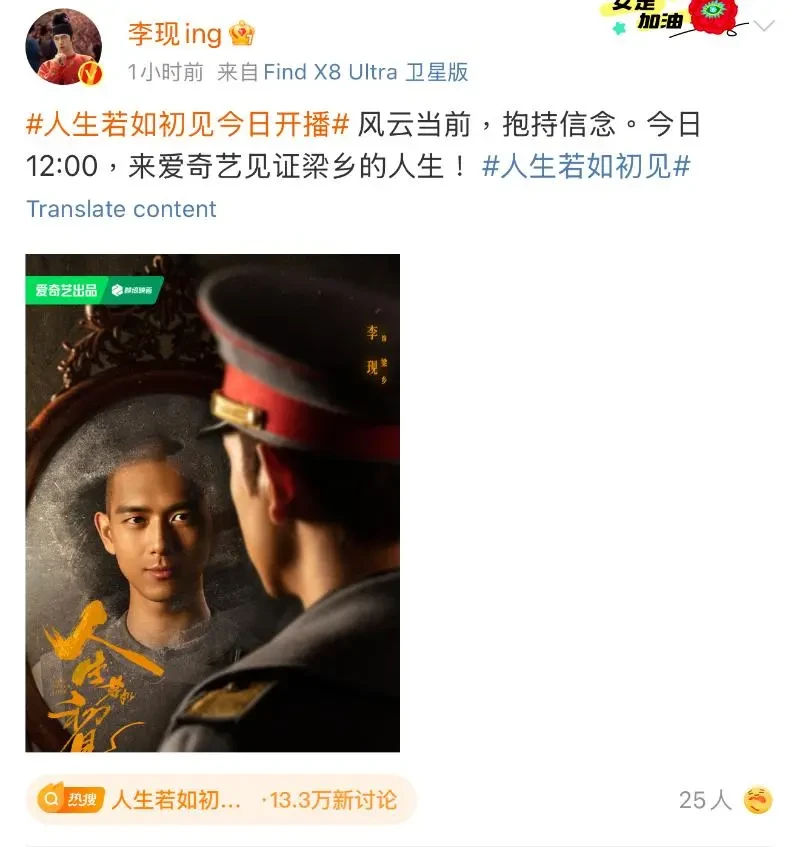Open the username 李现ing link
This screenshot has width=800, height=847.
pyautogui.click(x=175, y=34)
